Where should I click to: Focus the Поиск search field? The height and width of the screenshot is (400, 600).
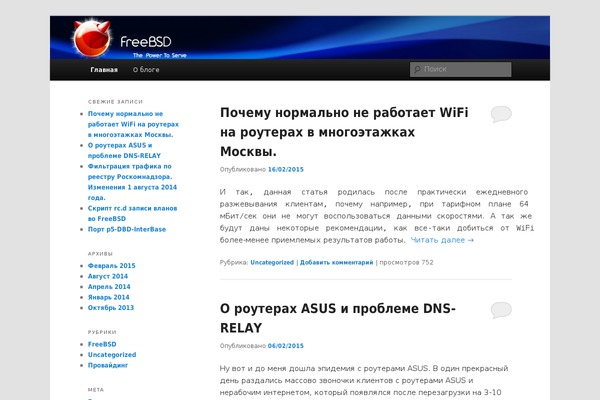coord(460,69)
